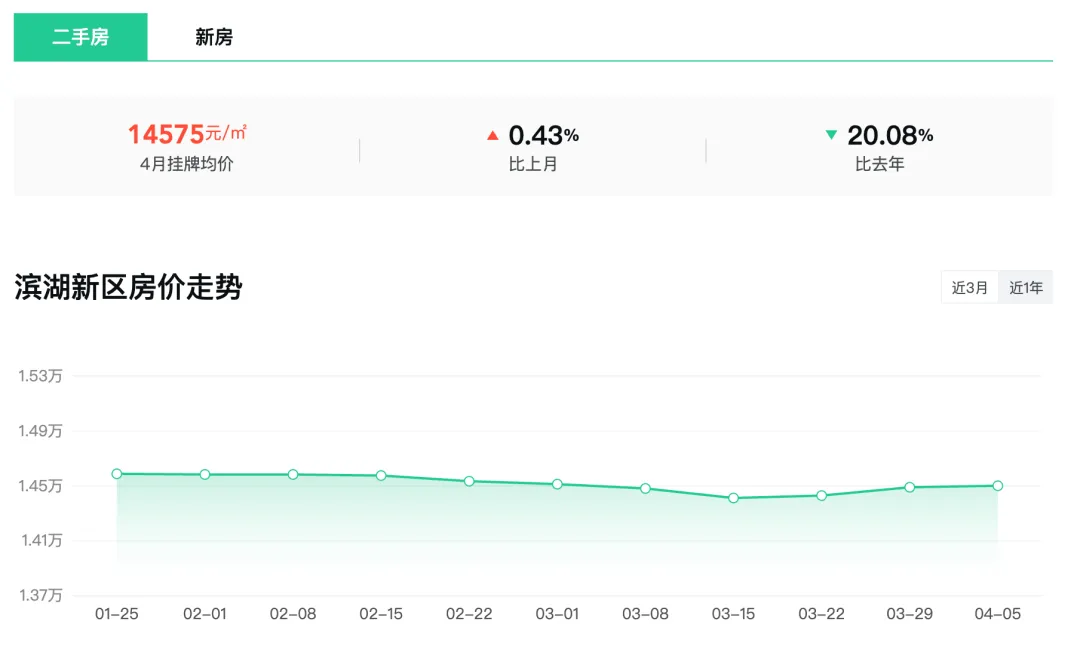Click the 03-29 chart data marker
Viewport: 1080px width, 661px height.
pos(910,487)
